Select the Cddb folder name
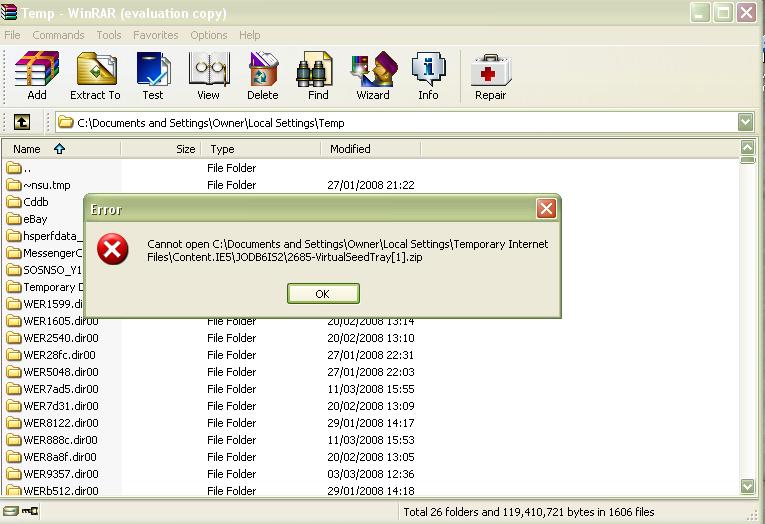This screenshot has width=765, height=524. point(36,202)
